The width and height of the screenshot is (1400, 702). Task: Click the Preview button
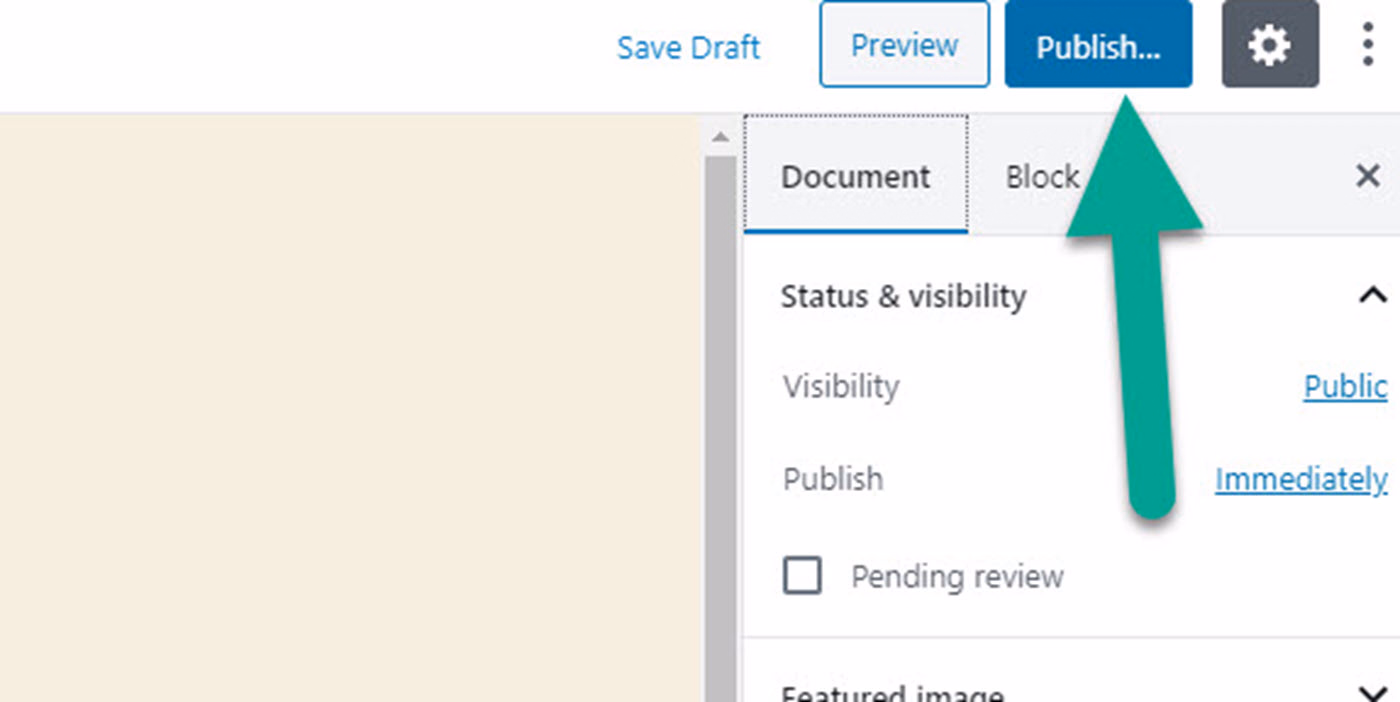[x=903, y=44]
